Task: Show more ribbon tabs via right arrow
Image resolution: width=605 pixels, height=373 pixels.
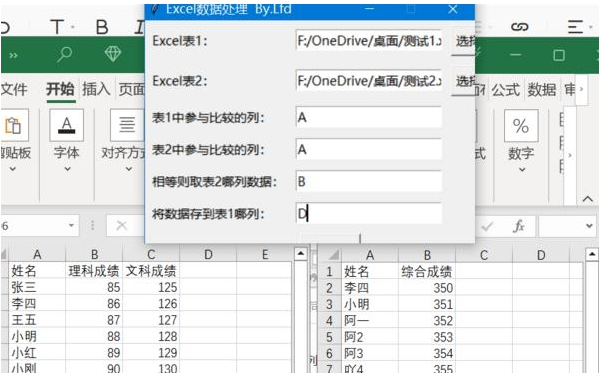Action: click(x=581, y=89)
